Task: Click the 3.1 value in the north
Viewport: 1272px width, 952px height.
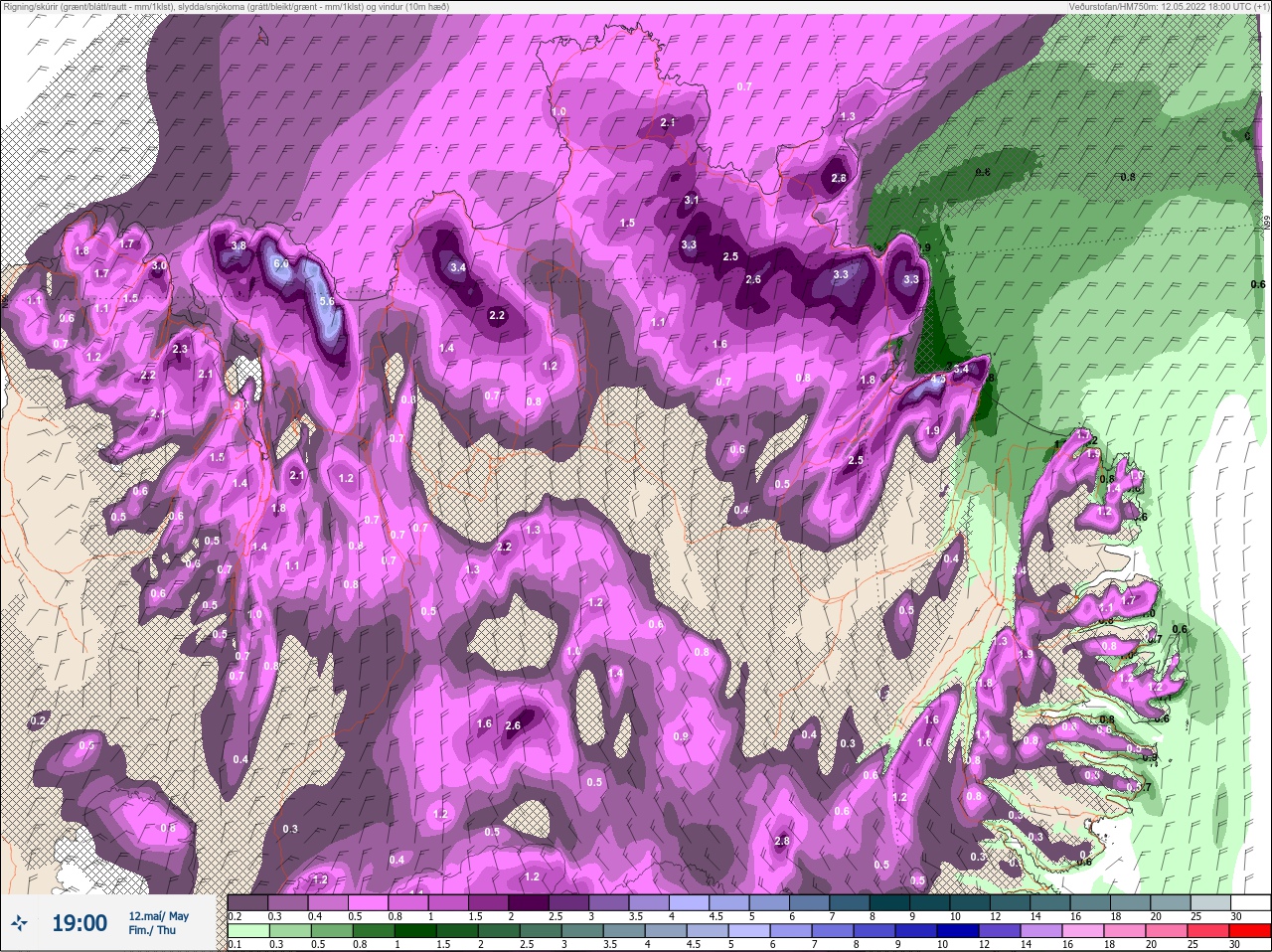Action: click(693, 200)
